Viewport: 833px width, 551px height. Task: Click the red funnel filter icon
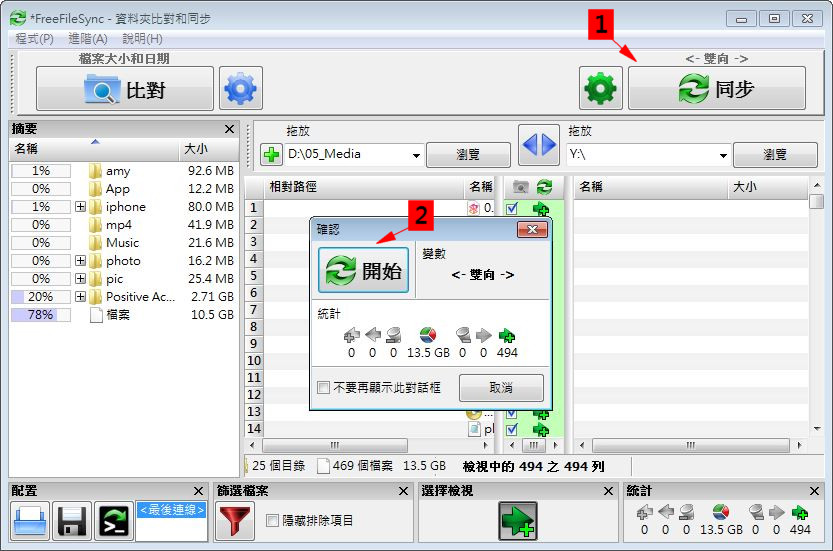tap(234, 522)
